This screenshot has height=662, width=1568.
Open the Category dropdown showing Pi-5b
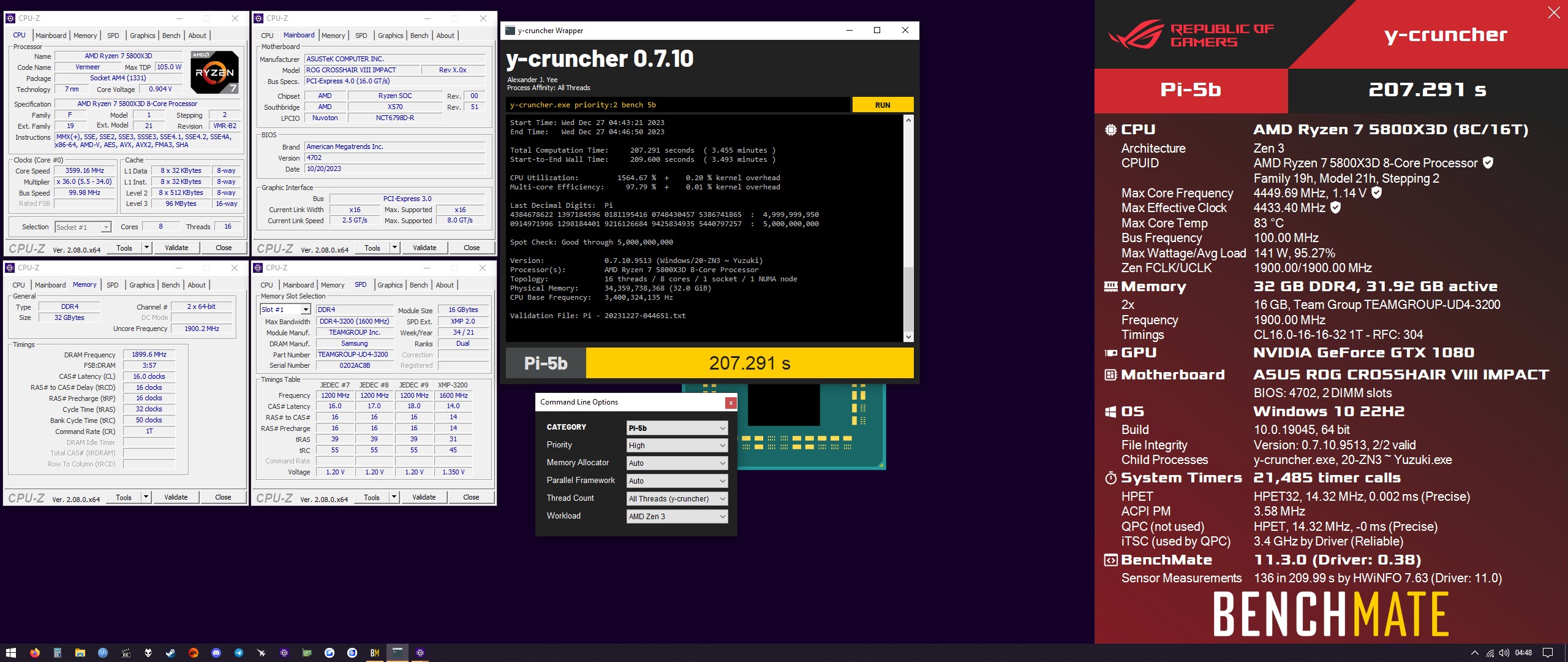pos(677,428)
